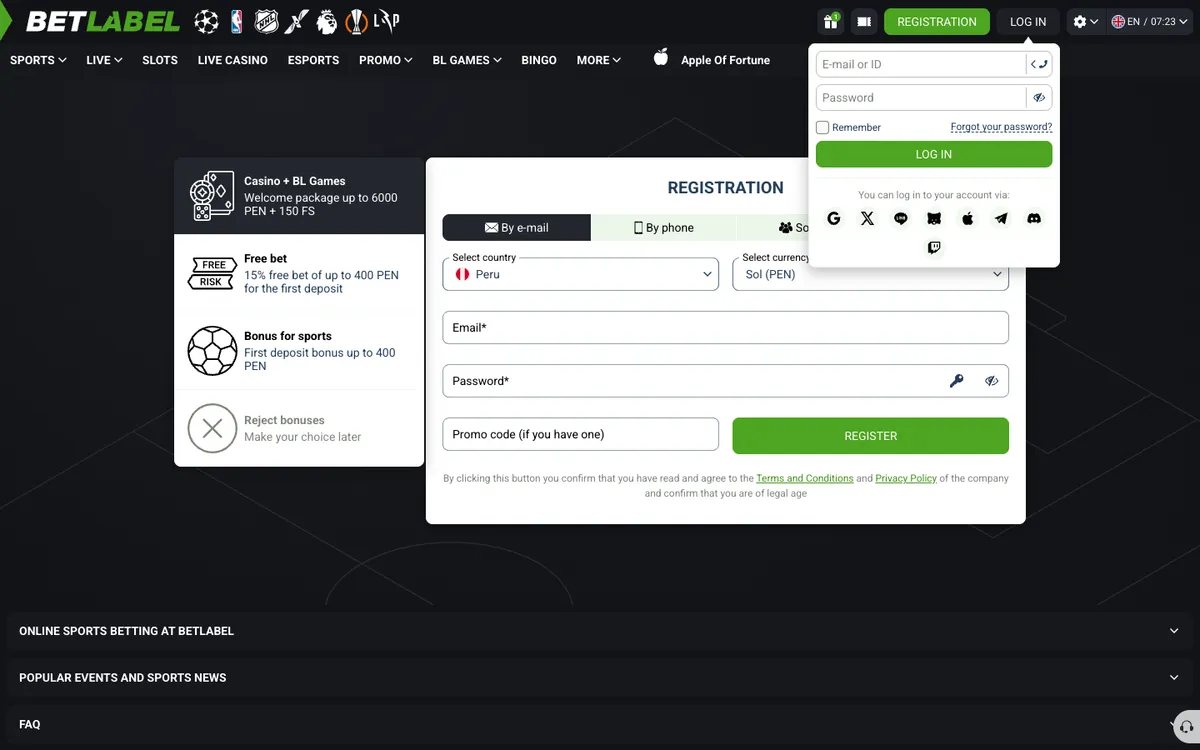Log in with X
Viewport: 1200px width, 750px height.
coord(867,218)
